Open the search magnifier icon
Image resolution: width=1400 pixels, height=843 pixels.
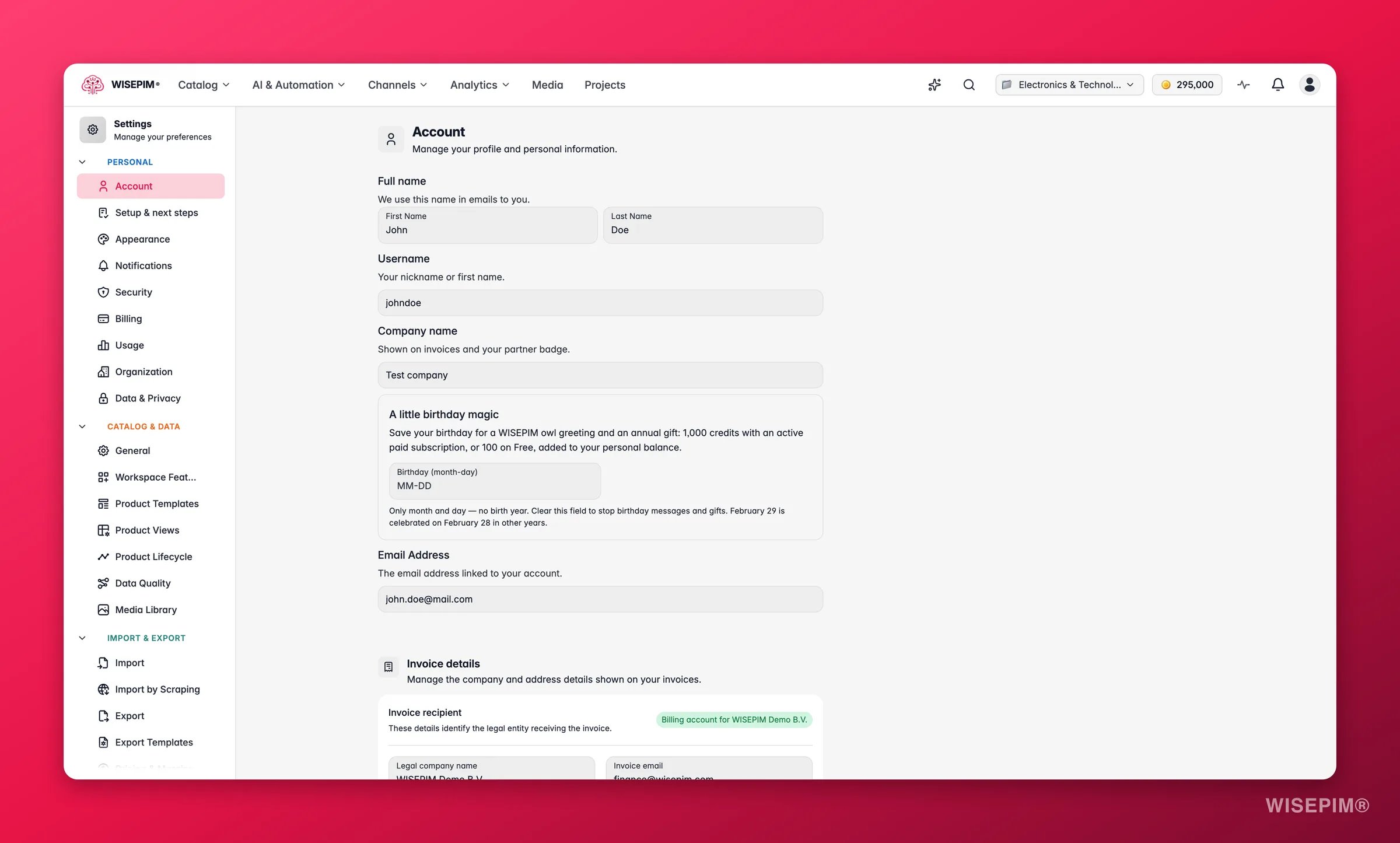[969, 85]
